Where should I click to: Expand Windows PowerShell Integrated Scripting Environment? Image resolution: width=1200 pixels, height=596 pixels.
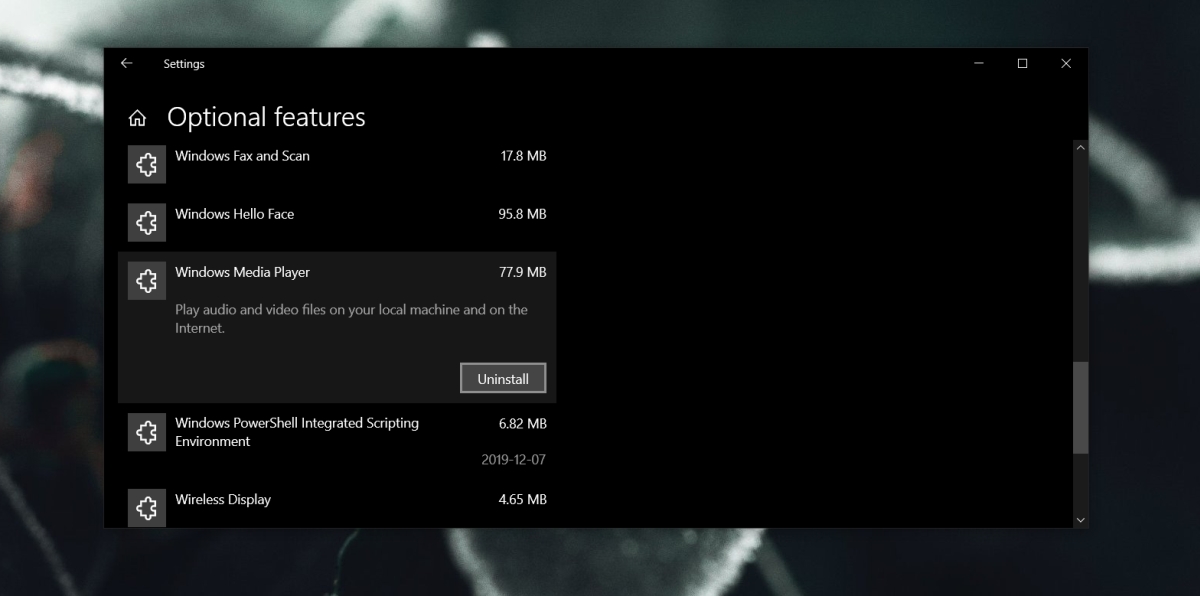pos(337,441)
